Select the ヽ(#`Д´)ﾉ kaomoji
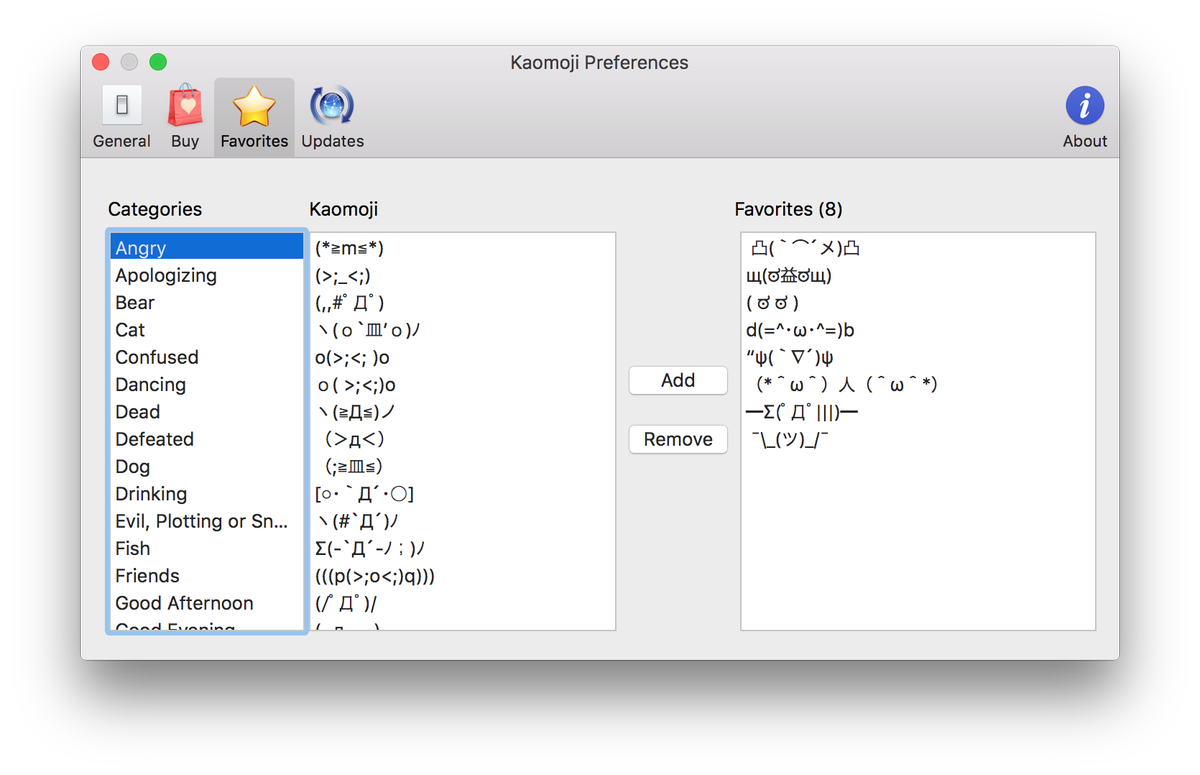 463,521
